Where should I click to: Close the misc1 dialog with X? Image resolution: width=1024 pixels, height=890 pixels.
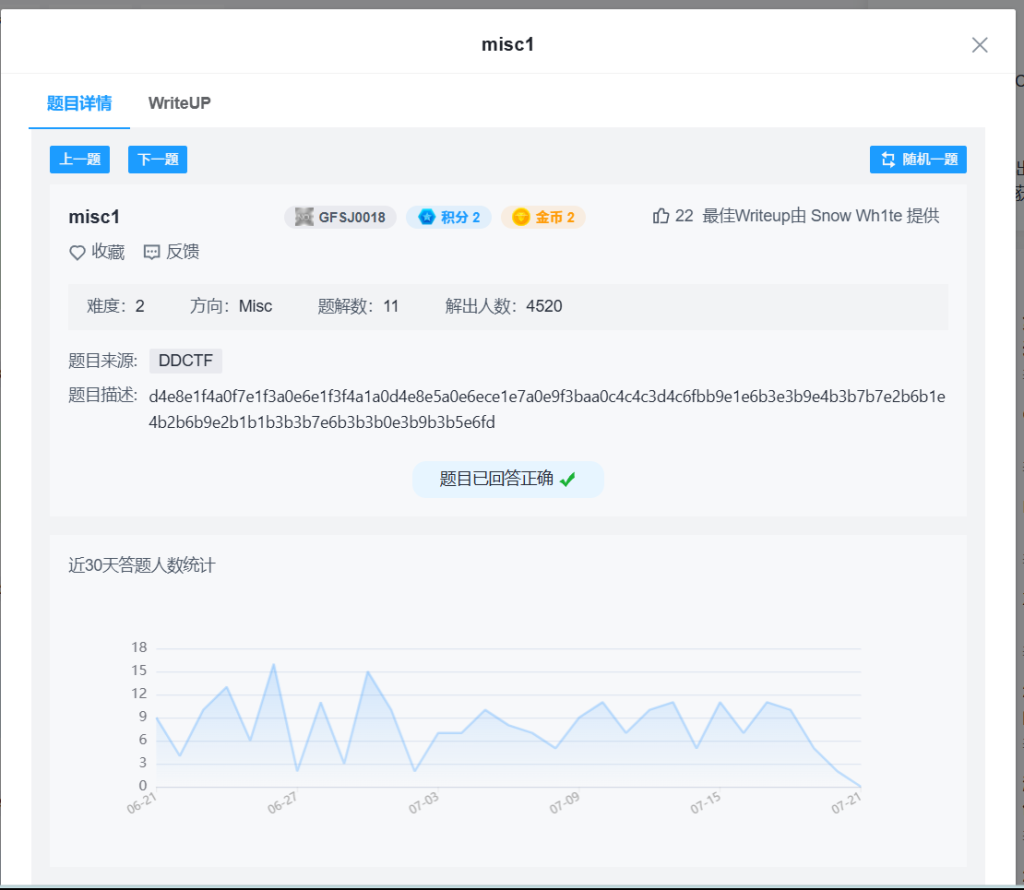[979, 45]
